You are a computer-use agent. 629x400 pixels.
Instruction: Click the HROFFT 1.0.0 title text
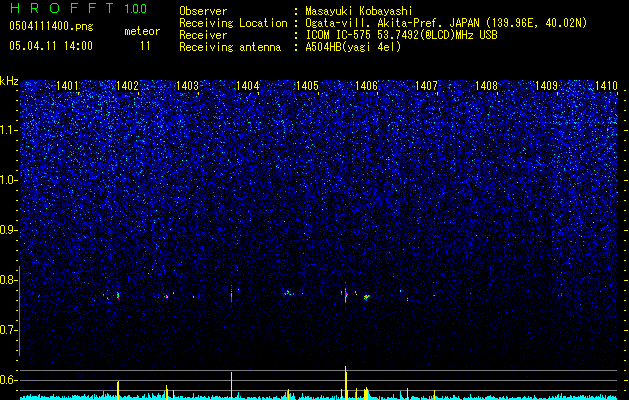click(x=79, y=8)
